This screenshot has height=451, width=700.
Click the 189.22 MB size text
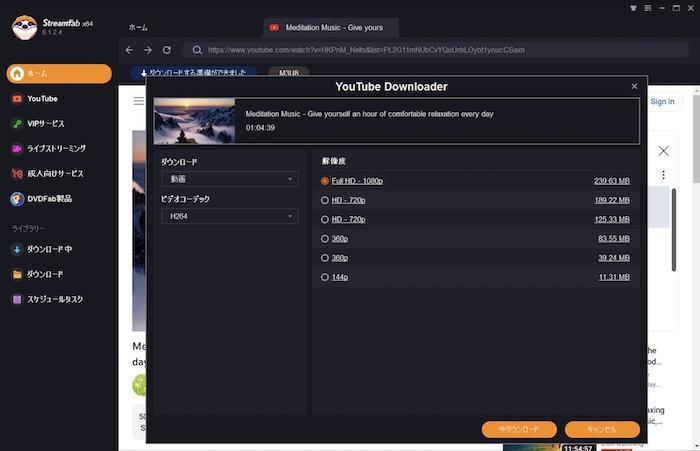coord(612,200)
